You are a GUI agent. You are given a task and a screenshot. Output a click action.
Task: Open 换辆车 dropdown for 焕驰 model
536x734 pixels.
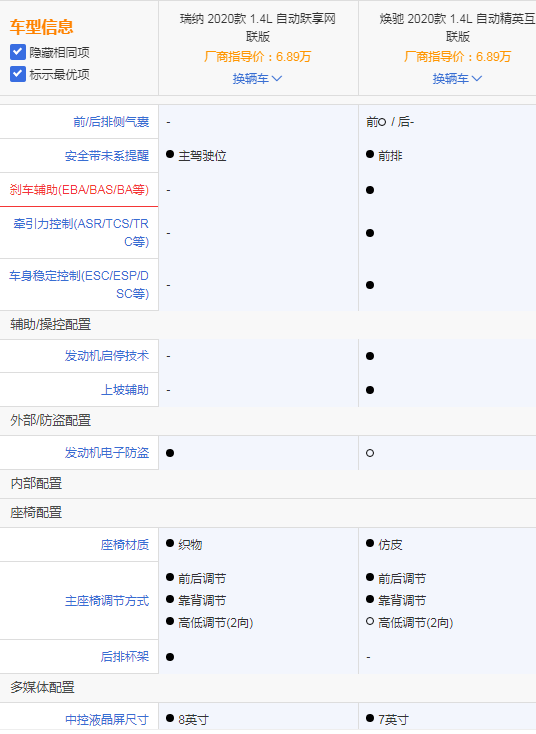tap(457, 79)
